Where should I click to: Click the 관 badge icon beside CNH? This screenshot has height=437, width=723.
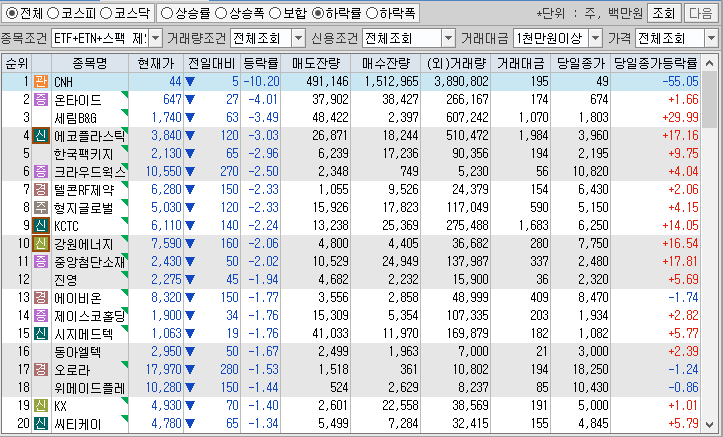(41, 82)
